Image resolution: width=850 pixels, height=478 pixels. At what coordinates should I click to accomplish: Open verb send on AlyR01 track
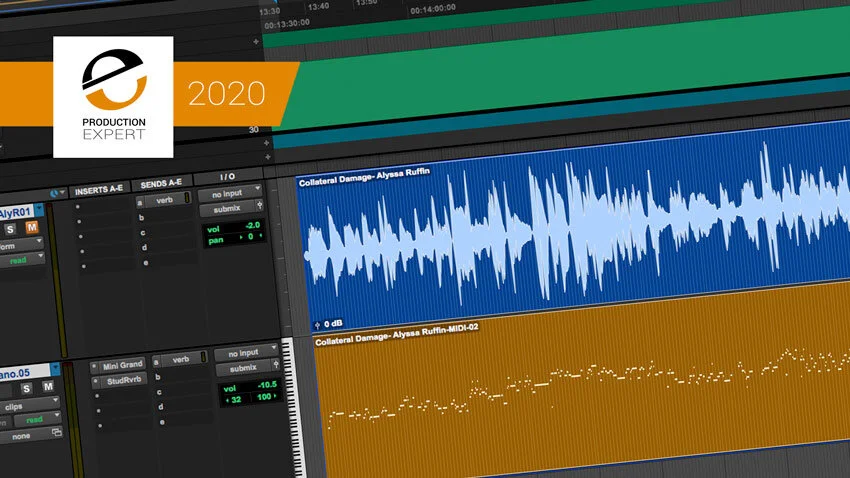[x=164, y=200]
